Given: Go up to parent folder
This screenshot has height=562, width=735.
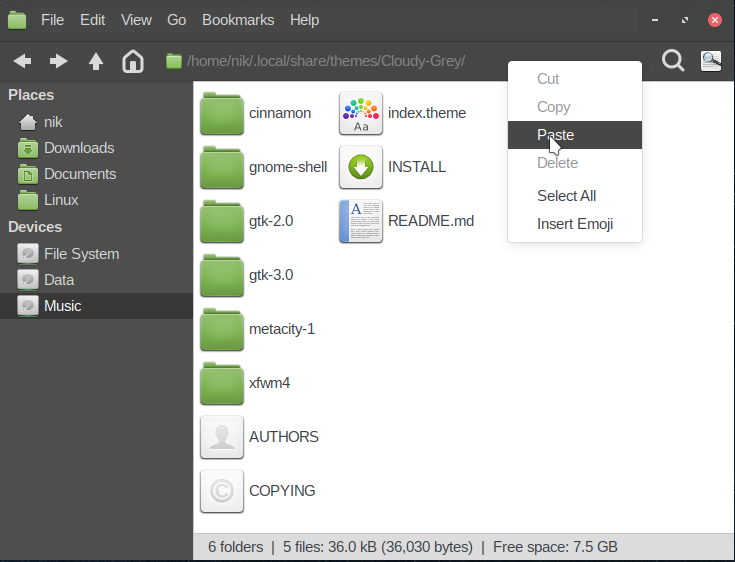Looking at the screenshot, I should [x=96, y=62].
